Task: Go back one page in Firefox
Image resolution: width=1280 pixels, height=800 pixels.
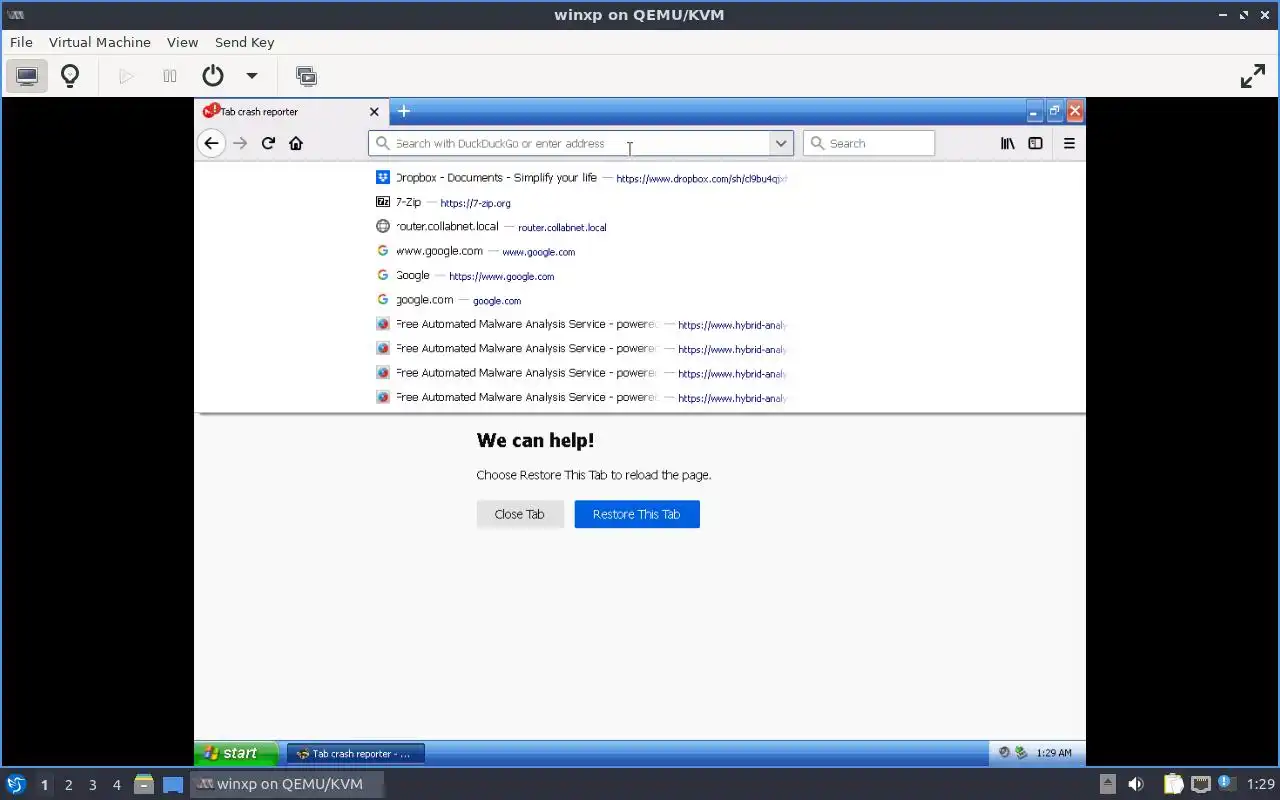Action: pos(211,143)
